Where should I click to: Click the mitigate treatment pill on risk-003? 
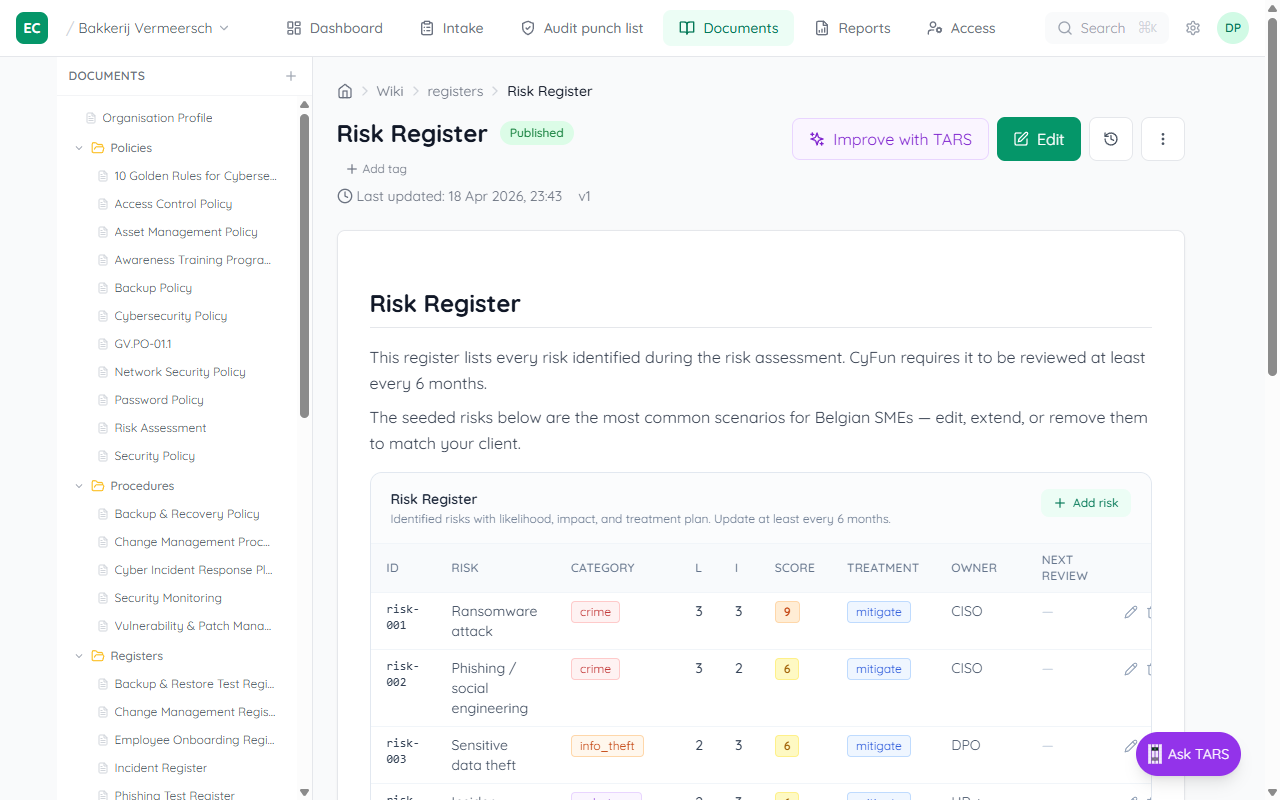[878, 745]
